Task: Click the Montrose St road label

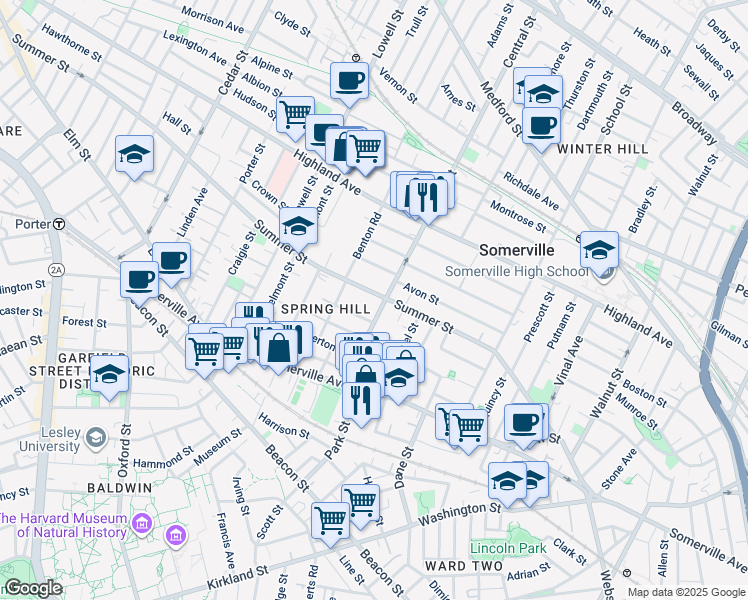Action: [518, 217]
